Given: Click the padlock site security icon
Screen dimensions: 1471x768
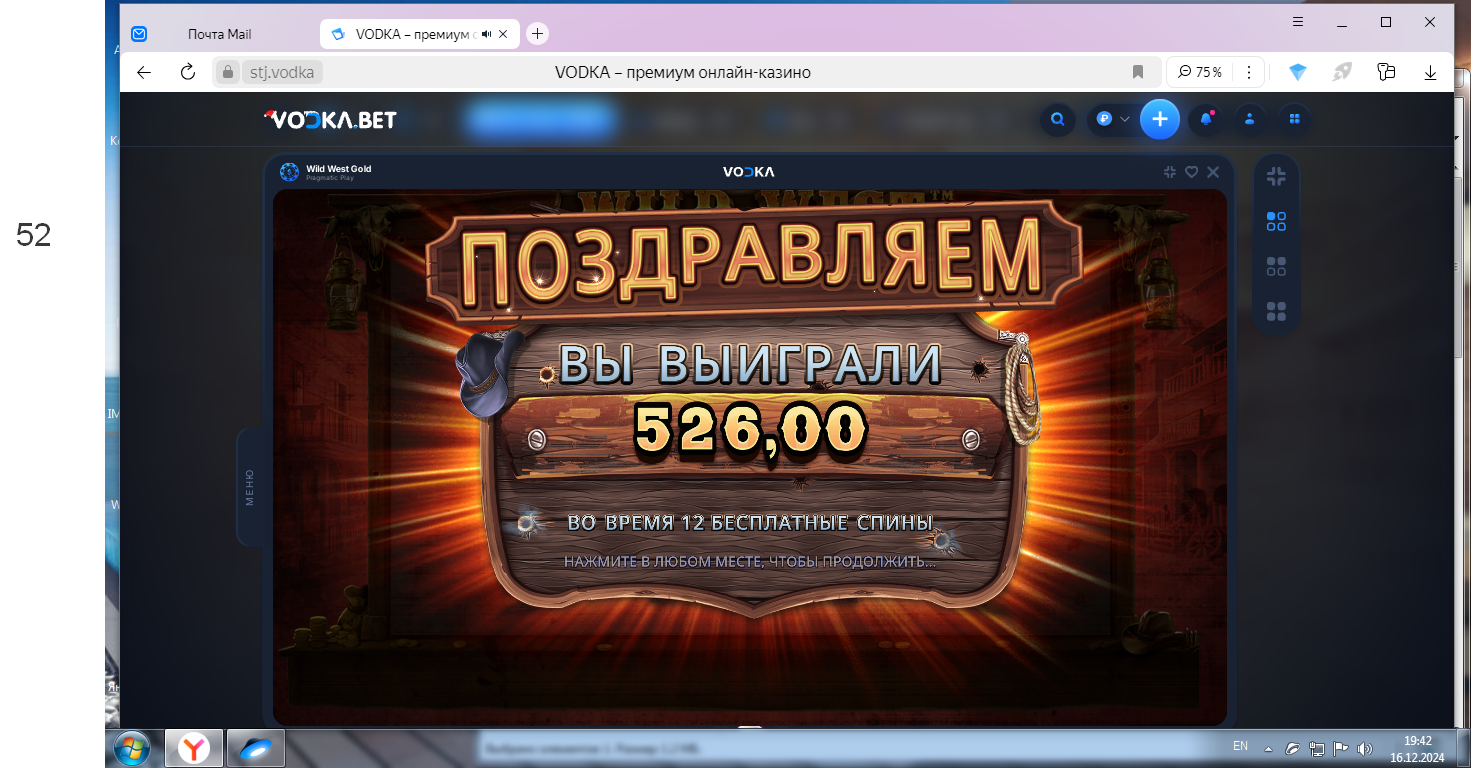Looking at the screenshot, I should tap(226, 72).
